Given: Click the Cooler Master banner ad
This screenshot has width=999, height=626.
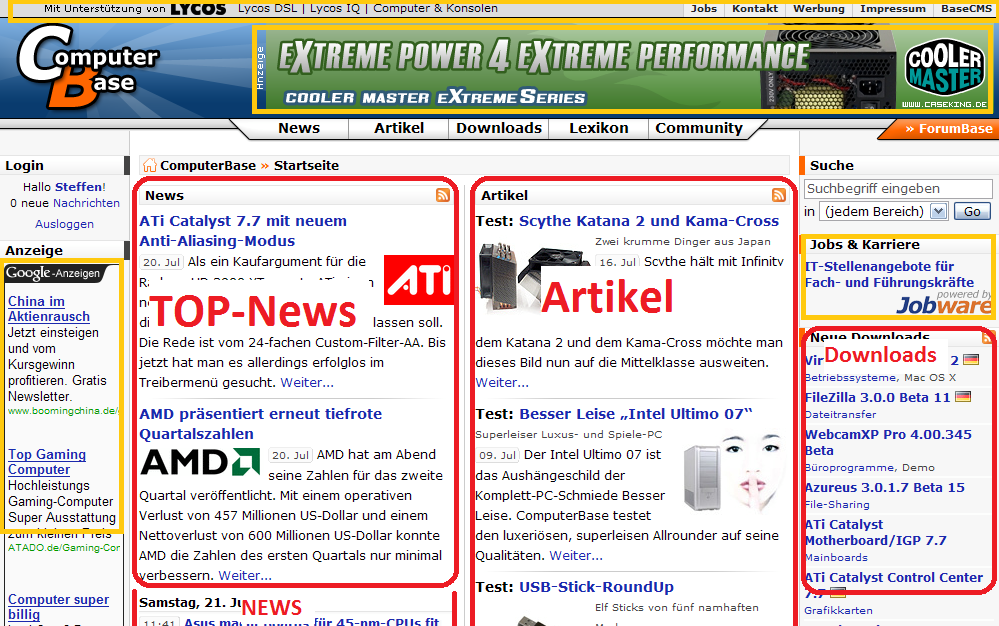Looking at the screenshot, I should [623, 69].
